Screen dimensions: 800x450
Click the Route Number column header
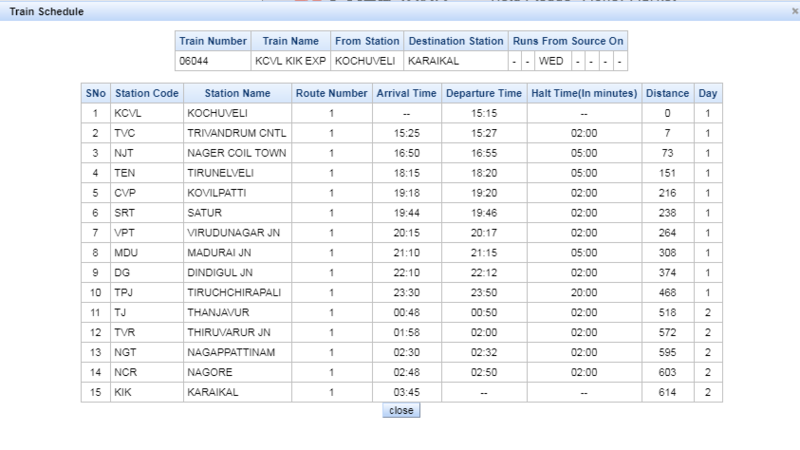(x=331, y=93)
